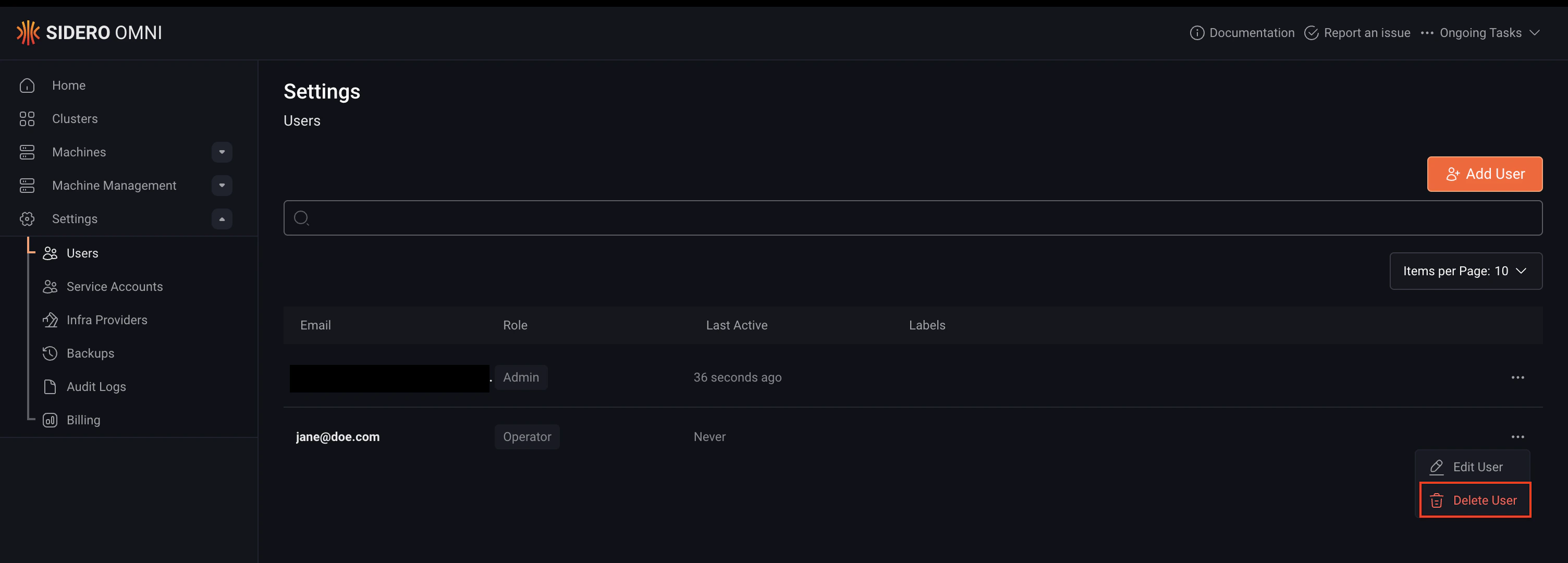Click the Last Active column header

(x=737, y=326)
